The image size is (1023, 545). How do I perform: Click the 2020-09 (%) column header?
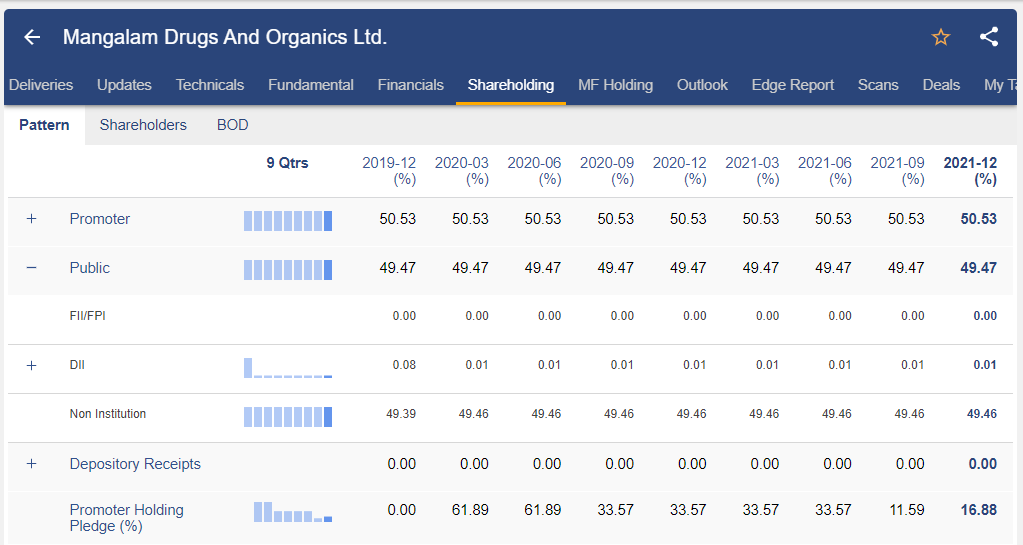[x=607, y=171]
